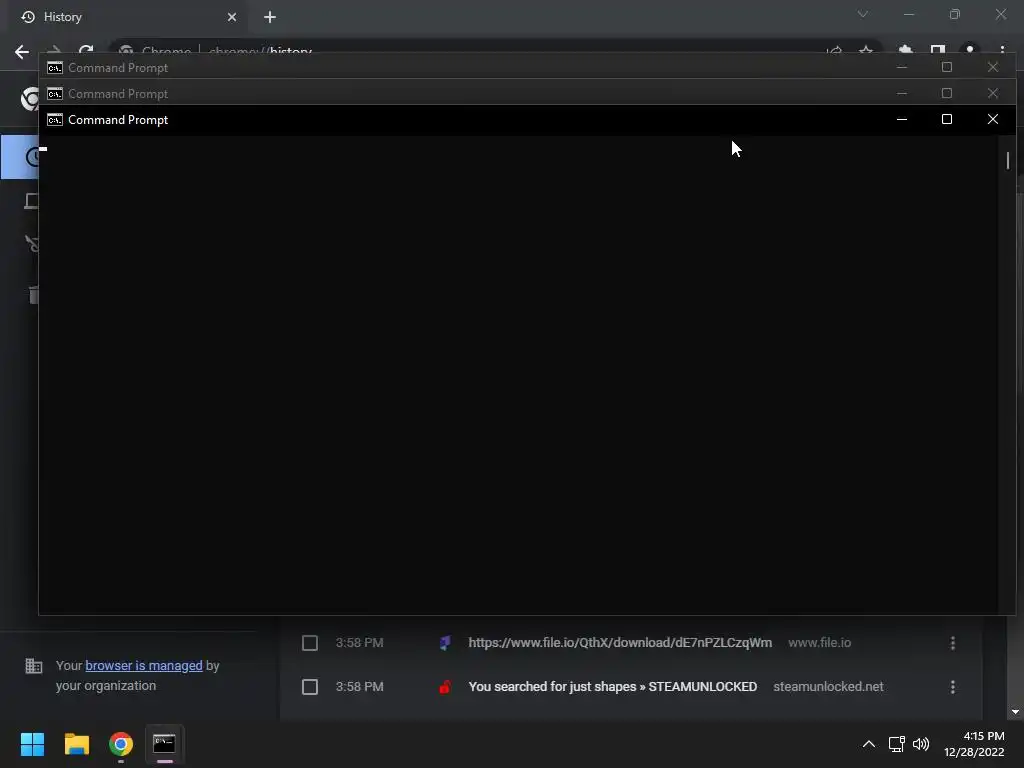Click the organization building icon
Viewport: 1024px width, 768px height.
tap(33, 665)
